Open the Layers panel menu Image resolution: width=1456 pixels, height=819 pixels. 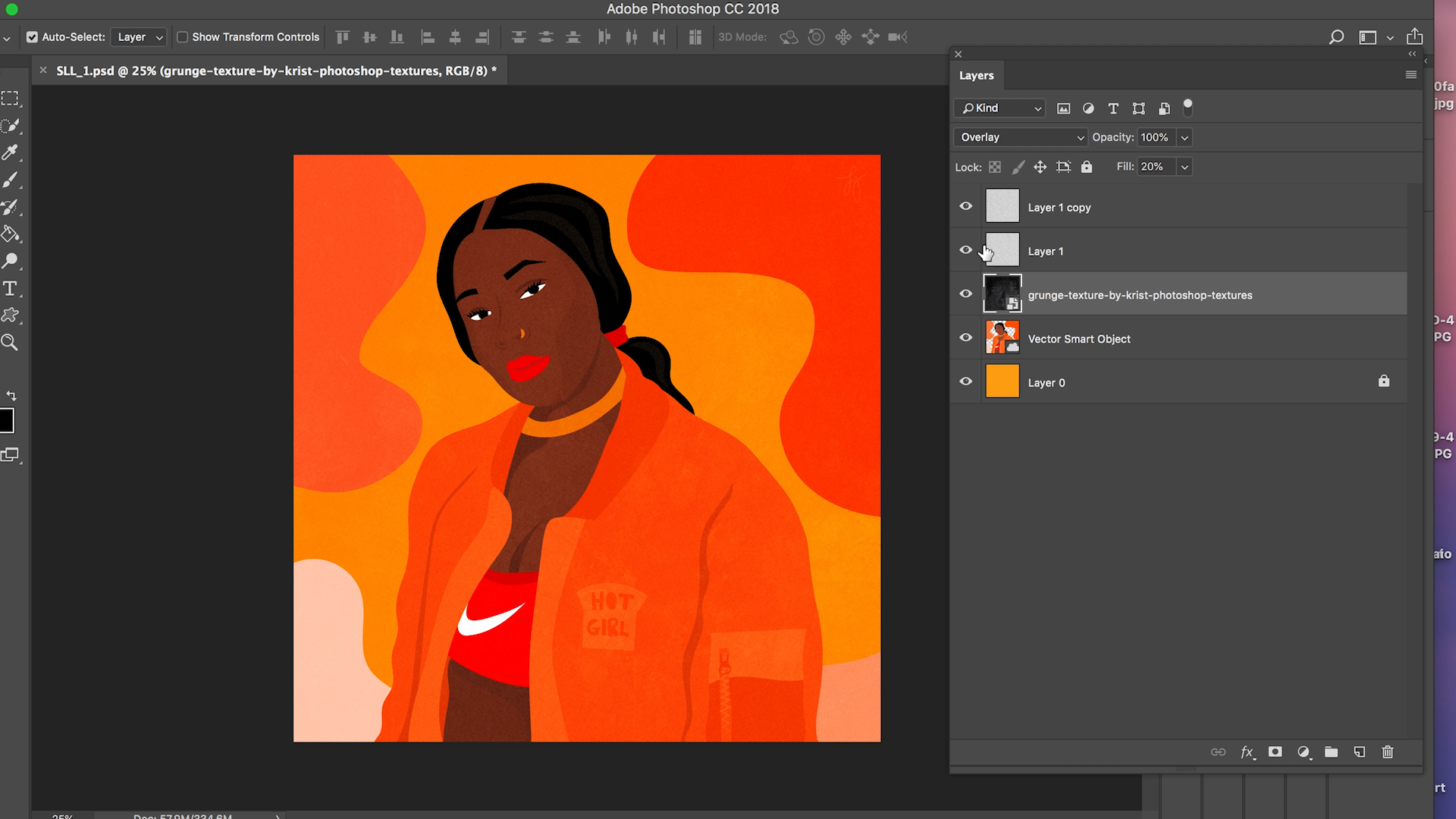point(1410,75)
